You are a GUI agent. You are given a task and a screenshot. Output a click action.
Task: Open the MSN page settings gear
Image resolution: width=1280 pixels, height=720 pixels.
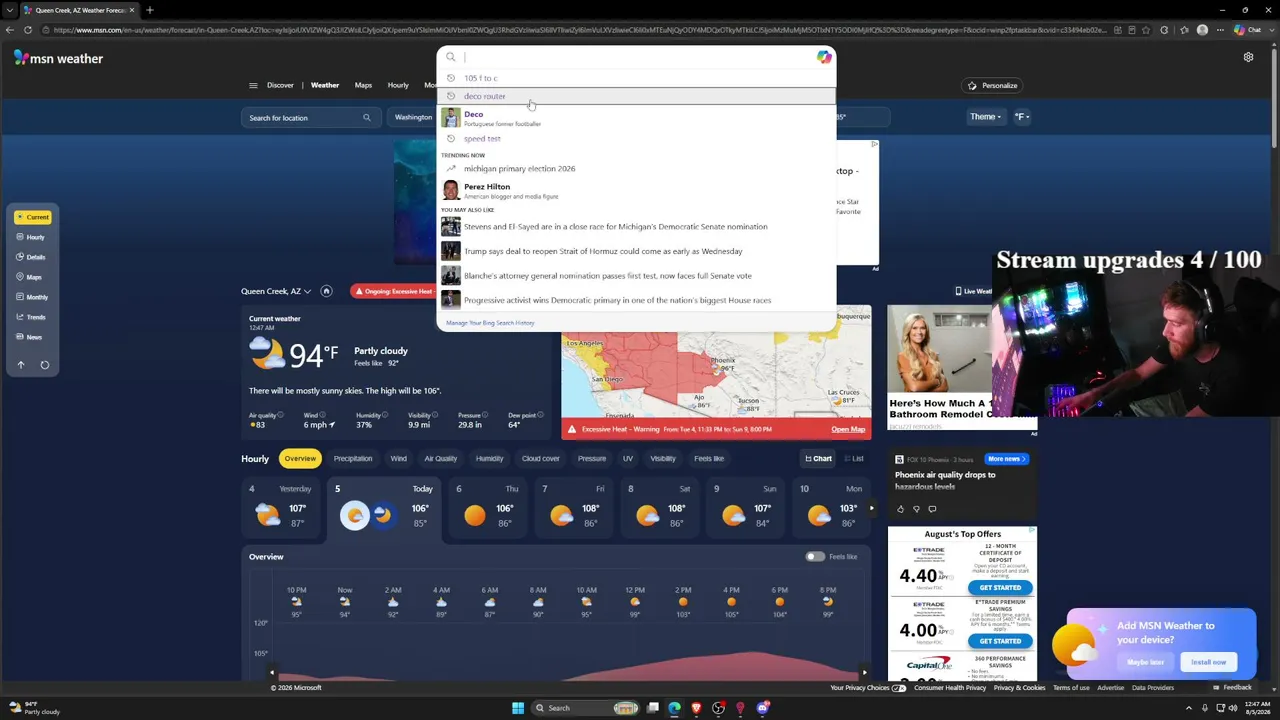click(1248, 58)
